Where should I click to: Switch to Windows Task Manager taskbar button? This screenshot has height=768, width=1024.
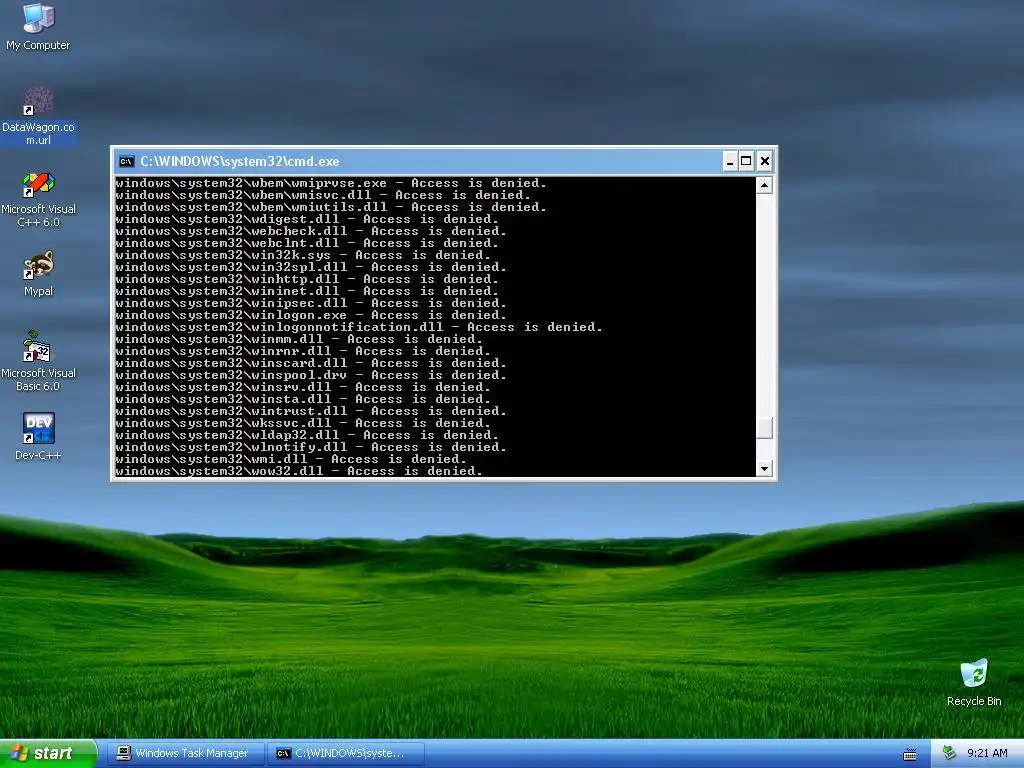coord(185,754)
